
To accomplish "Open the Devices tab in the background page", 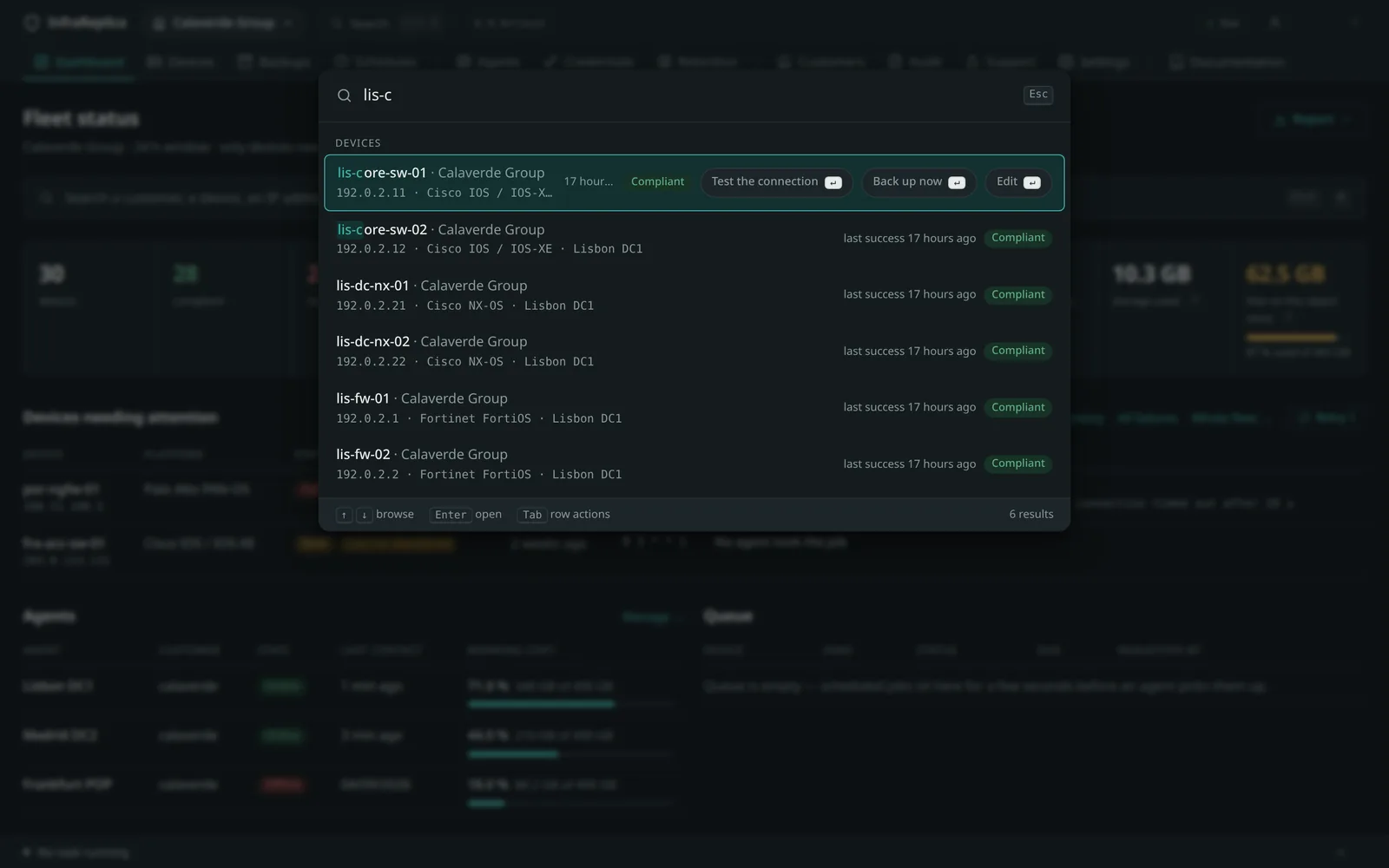I will tap(180, 62).
